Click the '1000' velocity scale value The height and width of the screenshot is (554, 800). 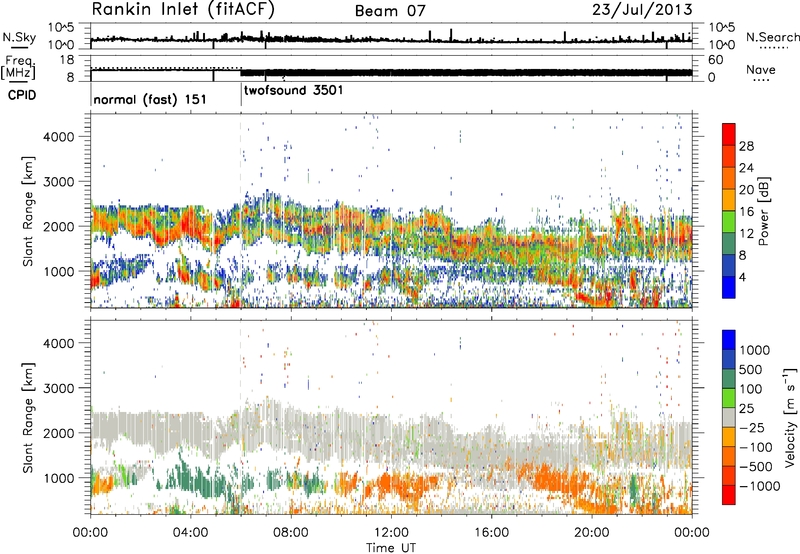click(x=755, y=350)
